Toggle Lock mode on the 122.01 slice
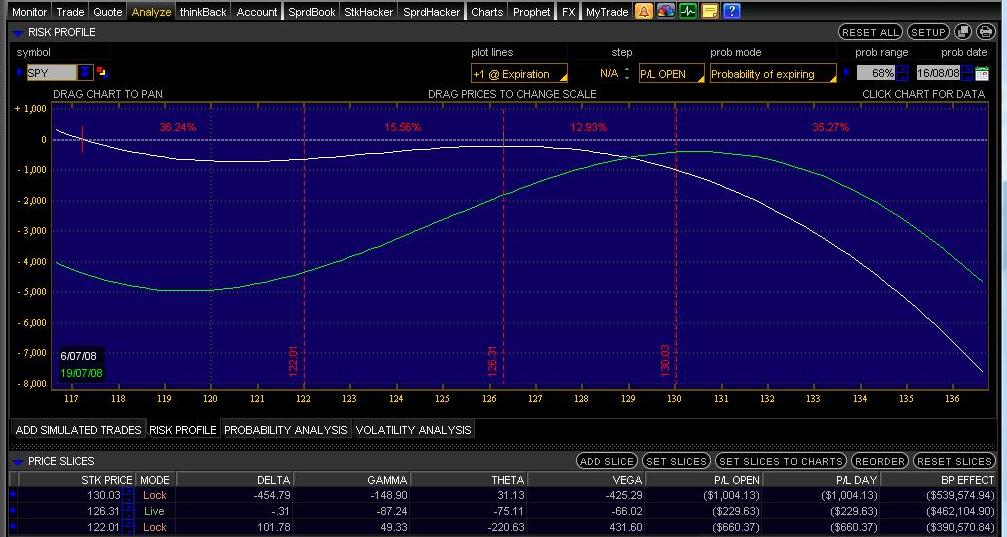 [x=155, y=527]
